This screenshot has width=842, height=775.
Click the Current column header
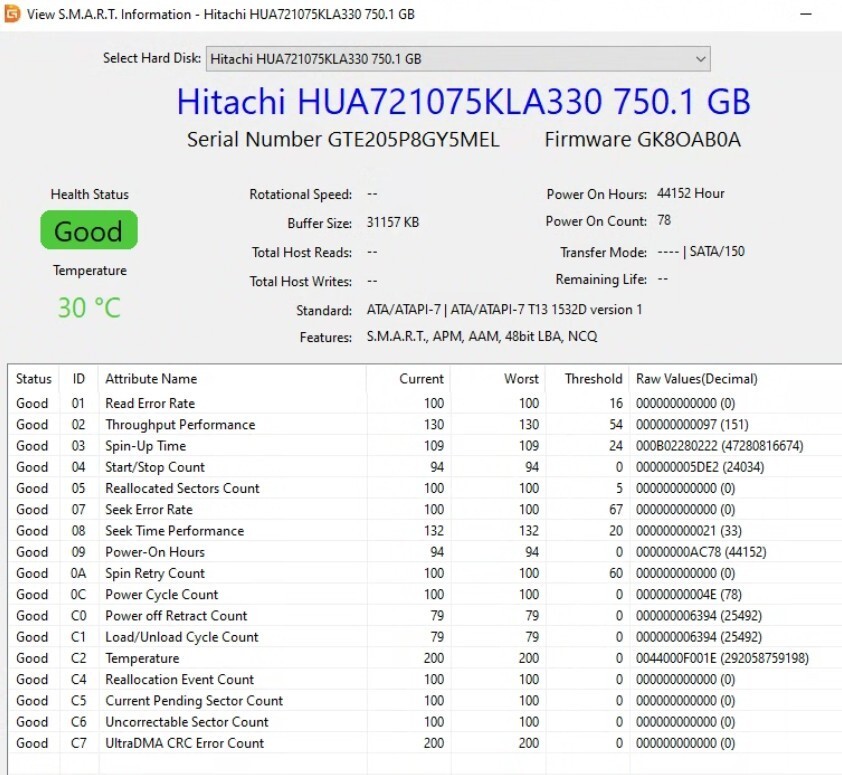click(409, 379)
